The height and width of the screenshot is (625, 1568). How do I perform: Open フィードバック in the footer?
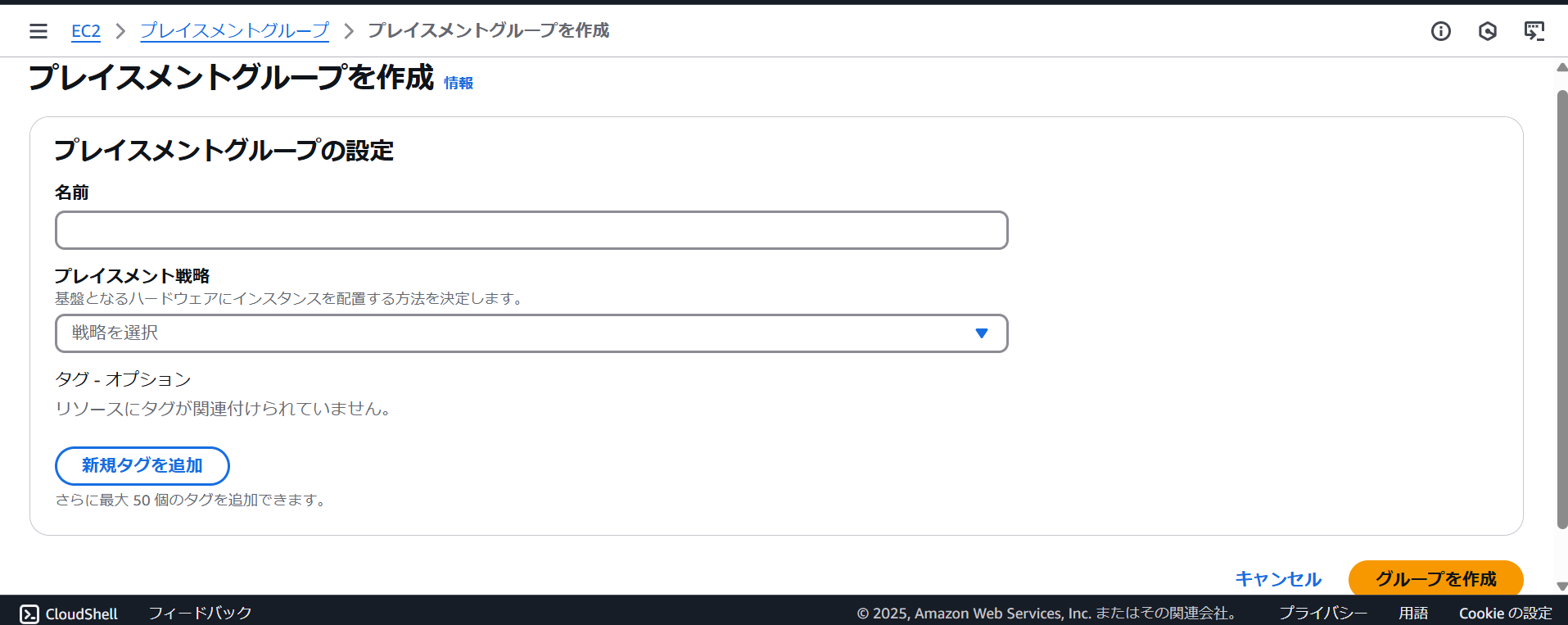pyautogui.click(x=201, y=614)
